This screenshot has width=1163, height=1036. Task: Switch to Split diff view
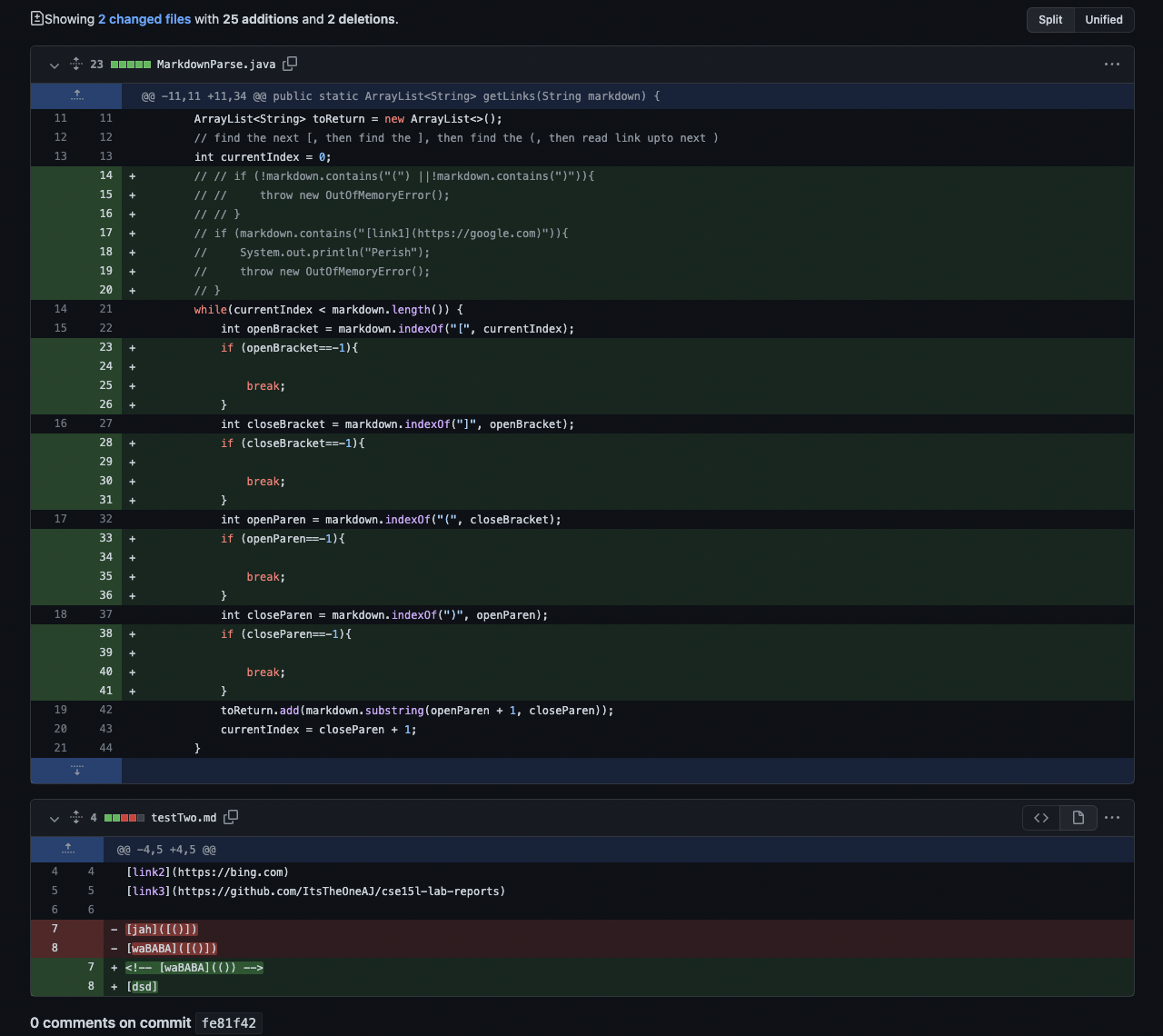1050,20
